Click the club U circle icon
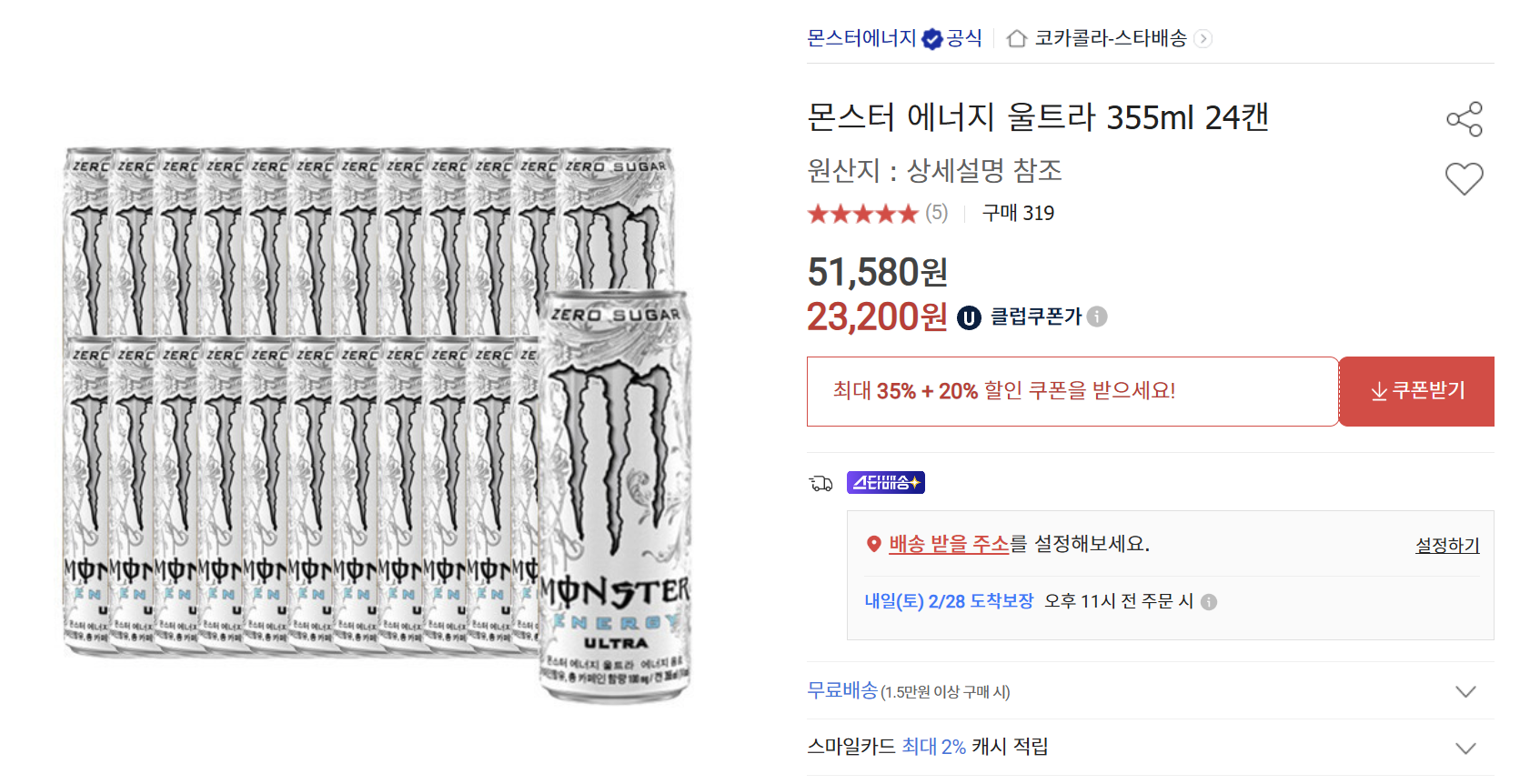This screenshot has height=784, width=1520. pyautogui.click(x=969, y=317)
